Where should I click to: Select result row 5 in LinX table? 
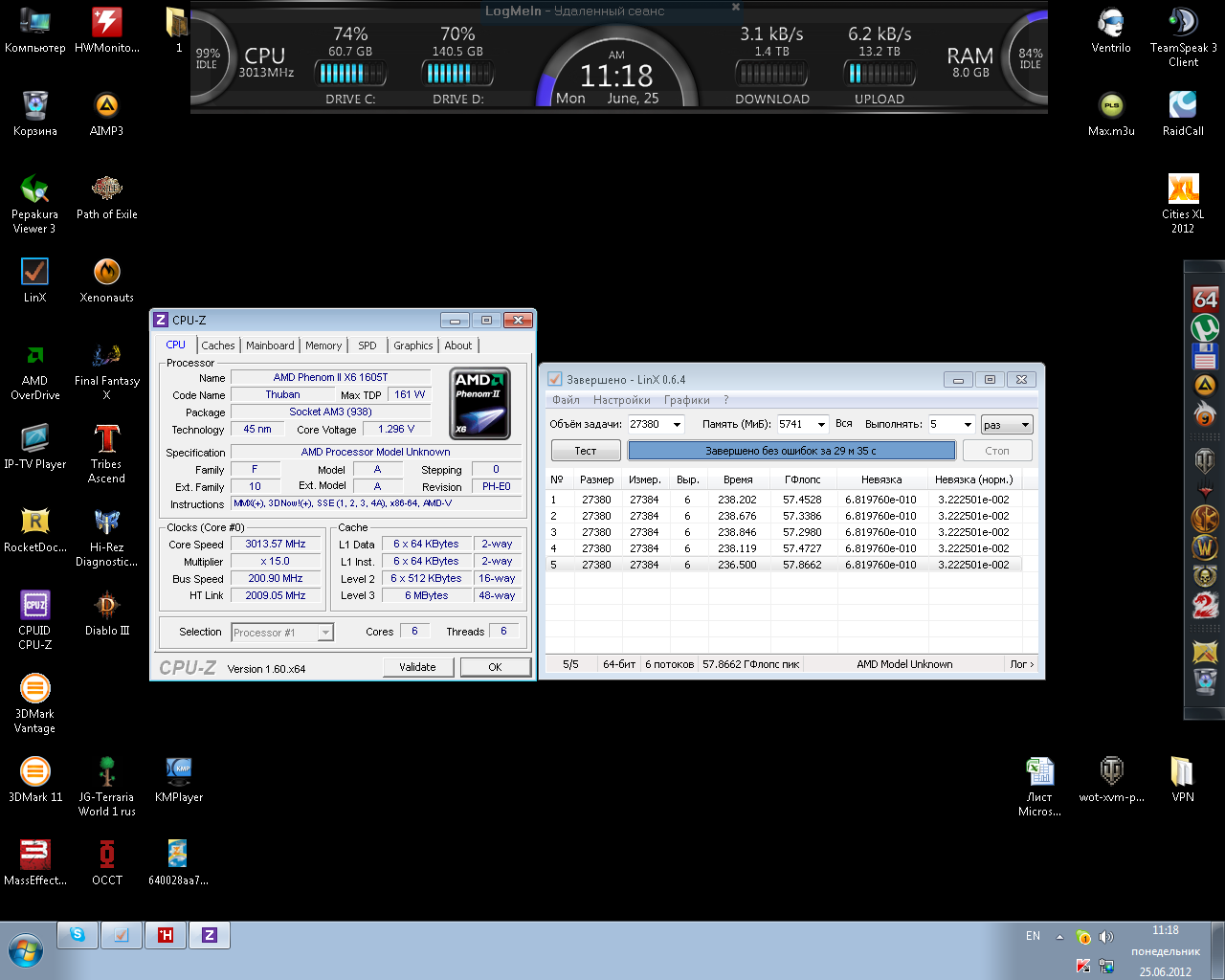click(x=784, y=565)
